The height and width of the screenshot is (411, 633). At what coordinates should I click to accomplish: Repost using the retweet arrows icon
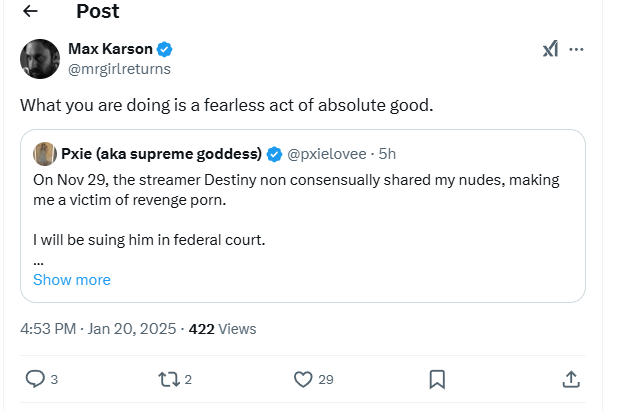[169, 380]
